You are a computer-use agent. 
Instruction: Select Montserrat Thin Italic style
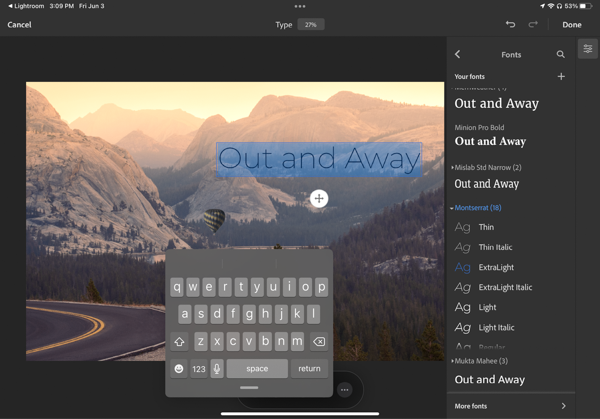[x=511, y=247]
